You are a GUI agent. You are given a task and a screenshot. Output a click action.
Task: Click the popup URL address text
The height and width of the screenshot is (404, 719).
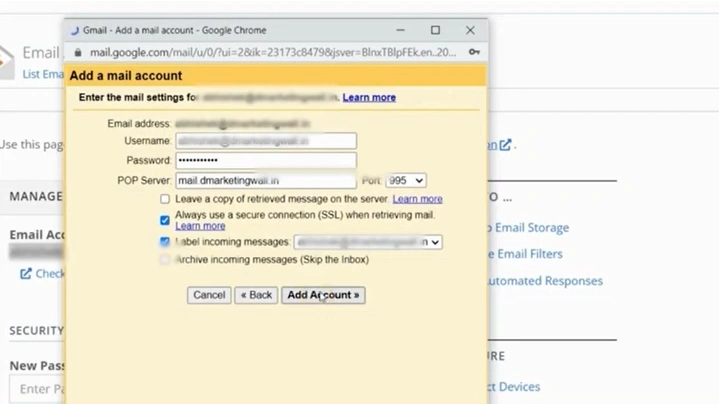coord(273,53)
